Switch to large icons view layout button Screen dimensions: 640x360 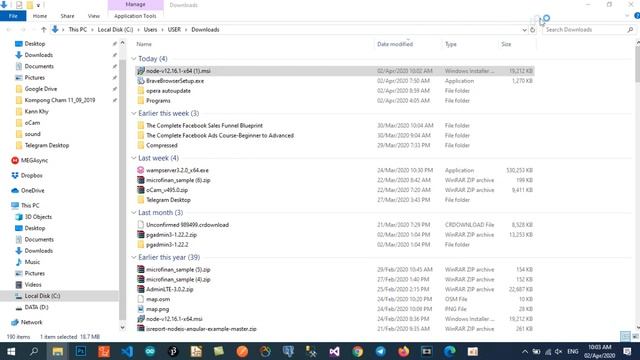[x=635, y=337]
